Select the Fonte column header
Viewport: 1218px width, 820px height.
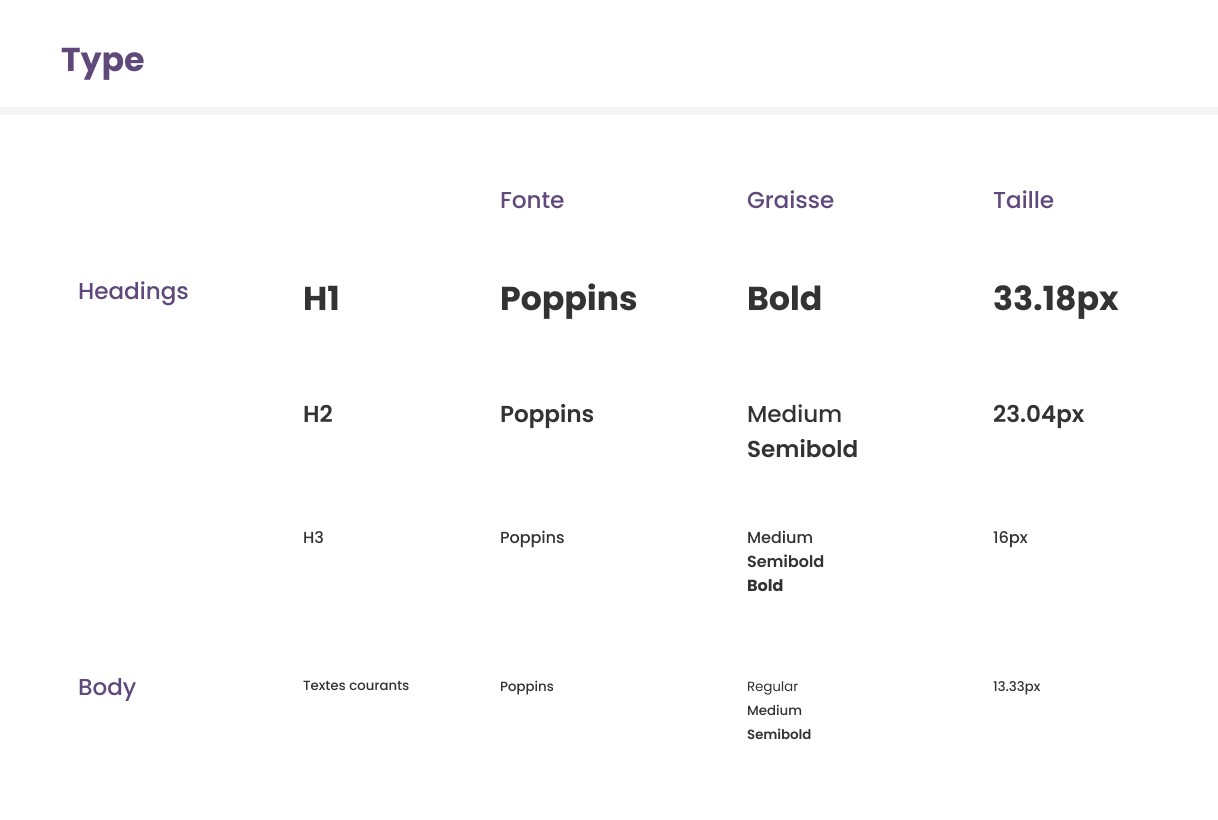click(x=531, y=200)
